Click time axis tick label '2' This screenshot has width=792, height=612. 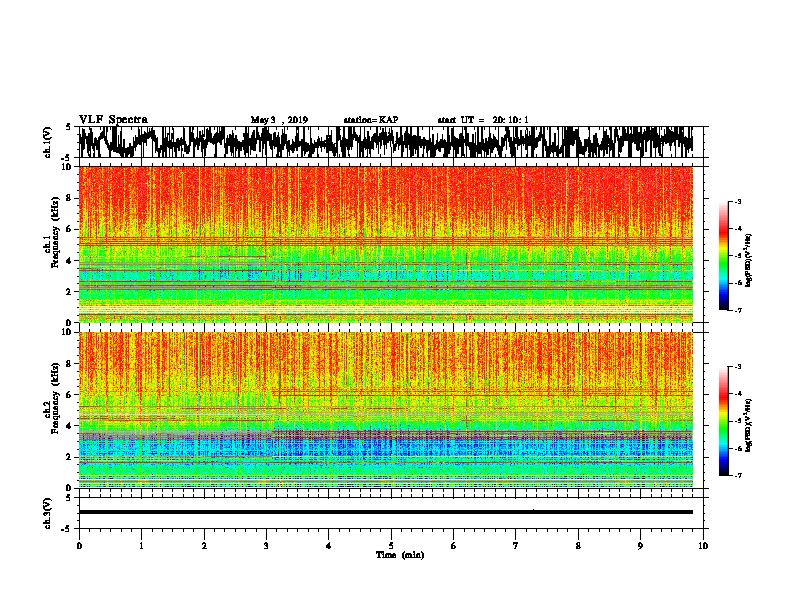[x=204, y=546]
